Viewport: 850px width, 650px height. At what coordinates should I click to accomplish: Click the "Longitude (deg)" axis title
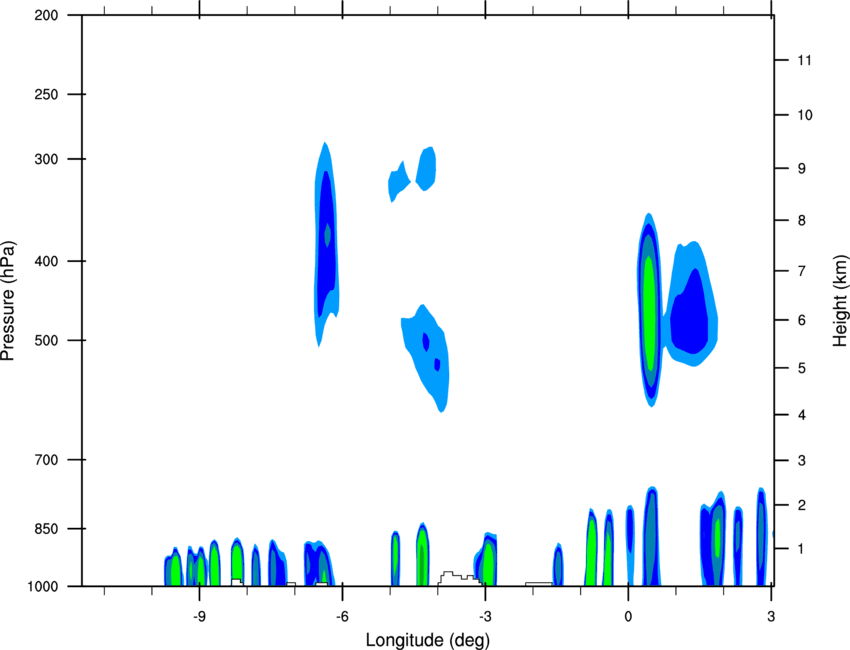[428, 640]
